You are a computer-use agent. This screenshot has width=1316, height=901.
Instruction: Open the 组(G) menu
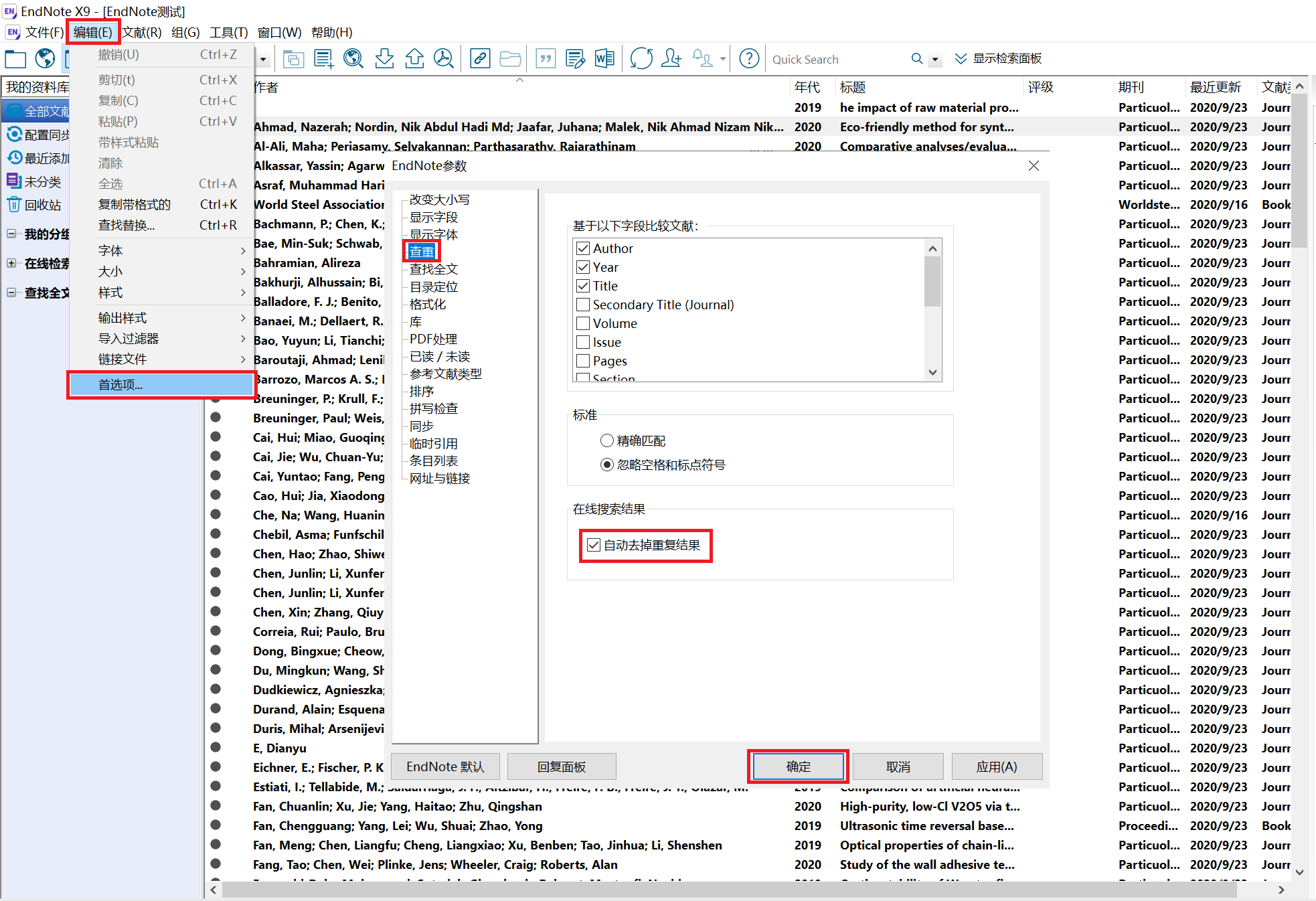(x=185, y=32)
